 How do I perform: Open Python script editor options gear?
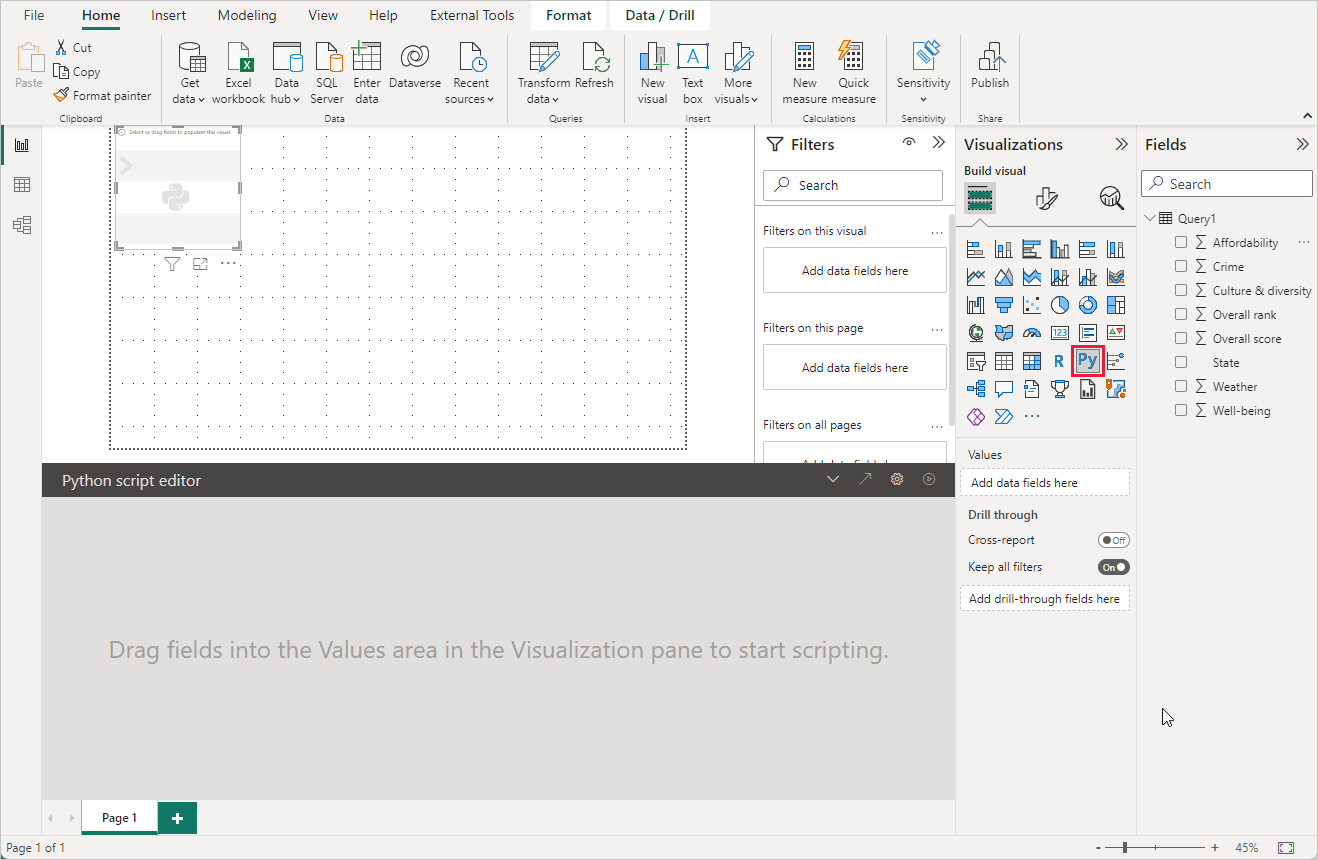[x=896, y=479]
